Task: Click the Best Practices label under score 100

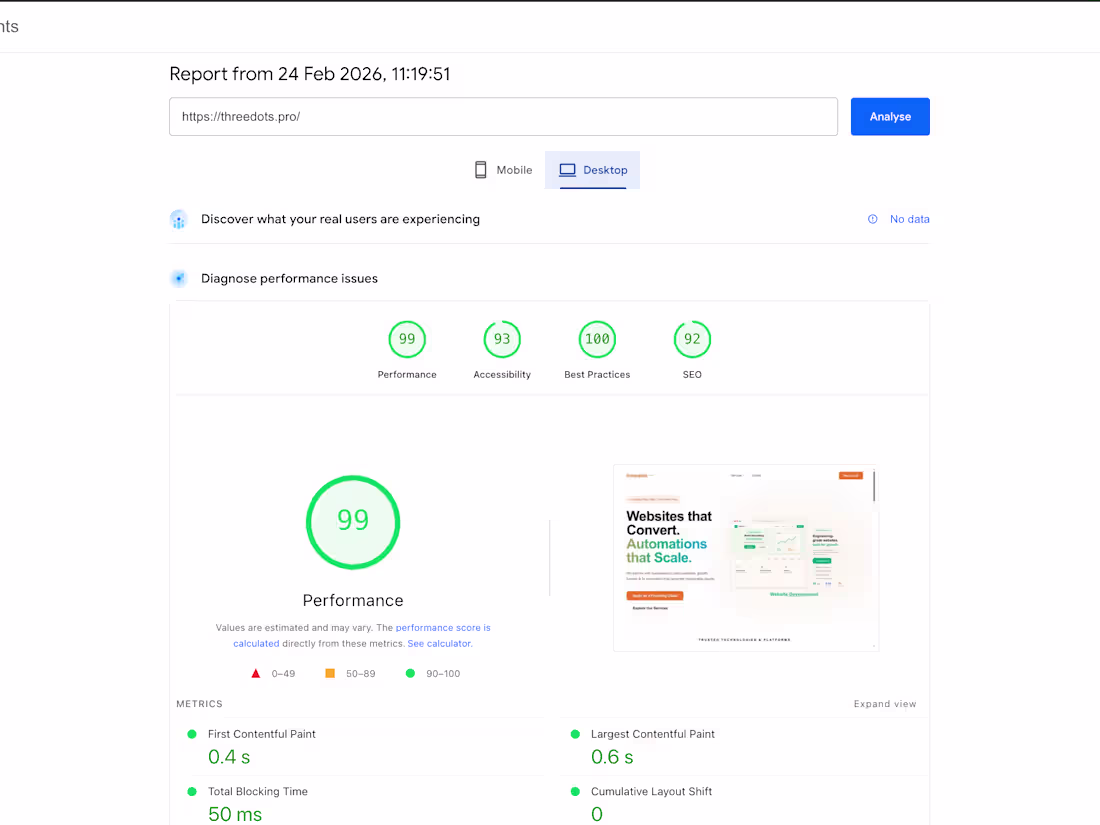Action: click(597, 375)
